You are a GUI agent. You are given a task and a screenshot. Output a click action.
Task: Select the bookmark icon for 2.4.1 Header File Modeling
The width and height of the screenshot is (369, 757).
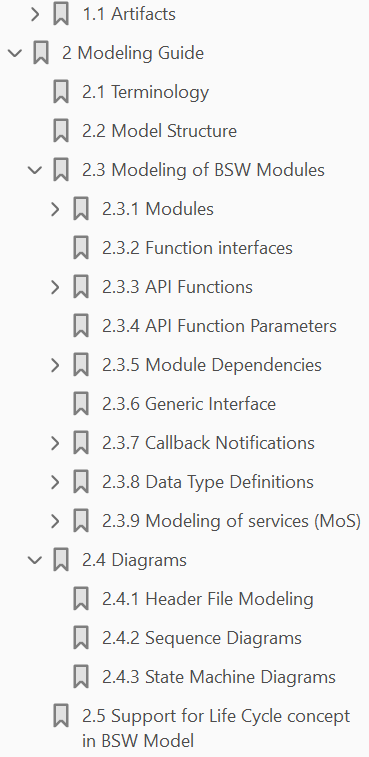click(81, 599)
